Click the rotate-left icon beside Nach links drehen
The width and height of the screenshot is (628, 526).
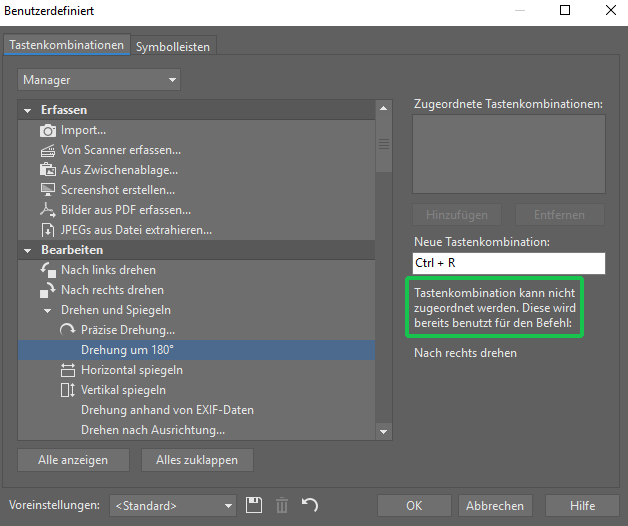click(48, 270)
